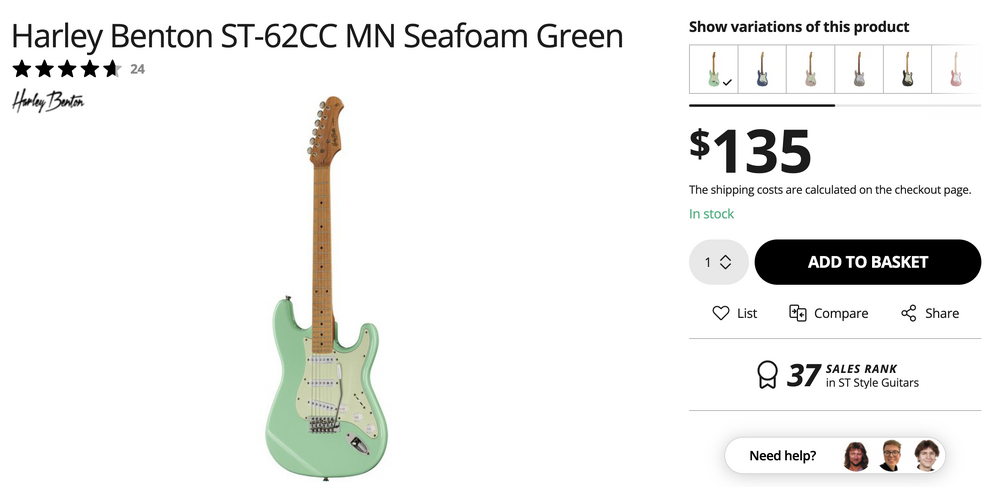Viewport: 1000px width, 487px height.
Task: Click the heart List icon
Action: 721,313
